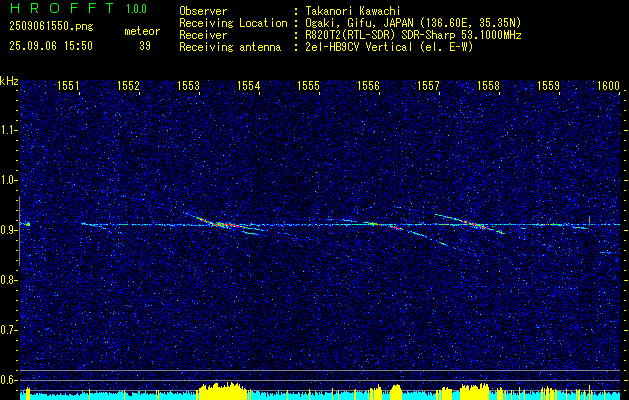Click the 1.0 kHz frequency label
Screen dimensions: 629x400
(8, 181)
